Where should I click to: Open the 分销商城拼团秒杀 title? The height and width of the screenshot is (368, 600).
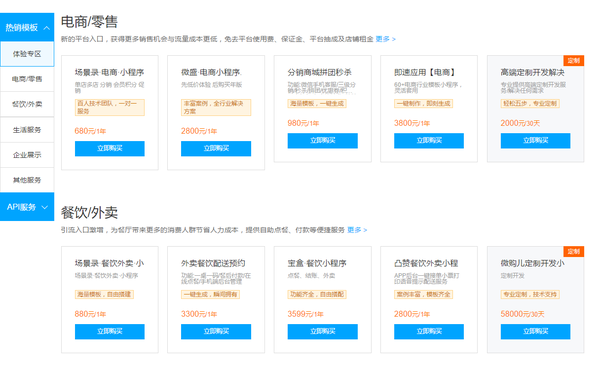tap(320, 72)
